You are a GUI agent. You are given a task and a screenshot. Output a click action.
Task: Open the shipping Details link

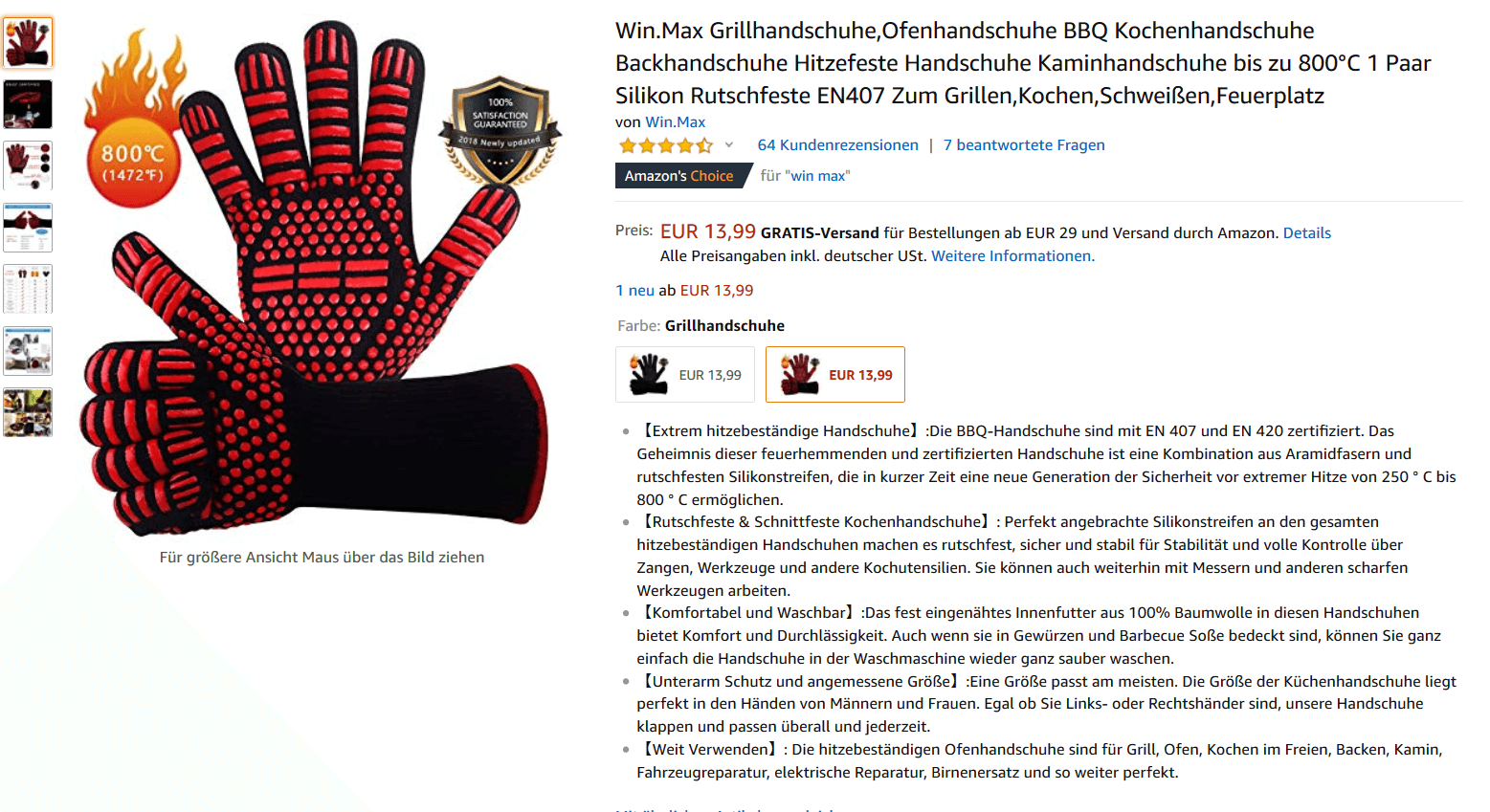pos(1306,233)
